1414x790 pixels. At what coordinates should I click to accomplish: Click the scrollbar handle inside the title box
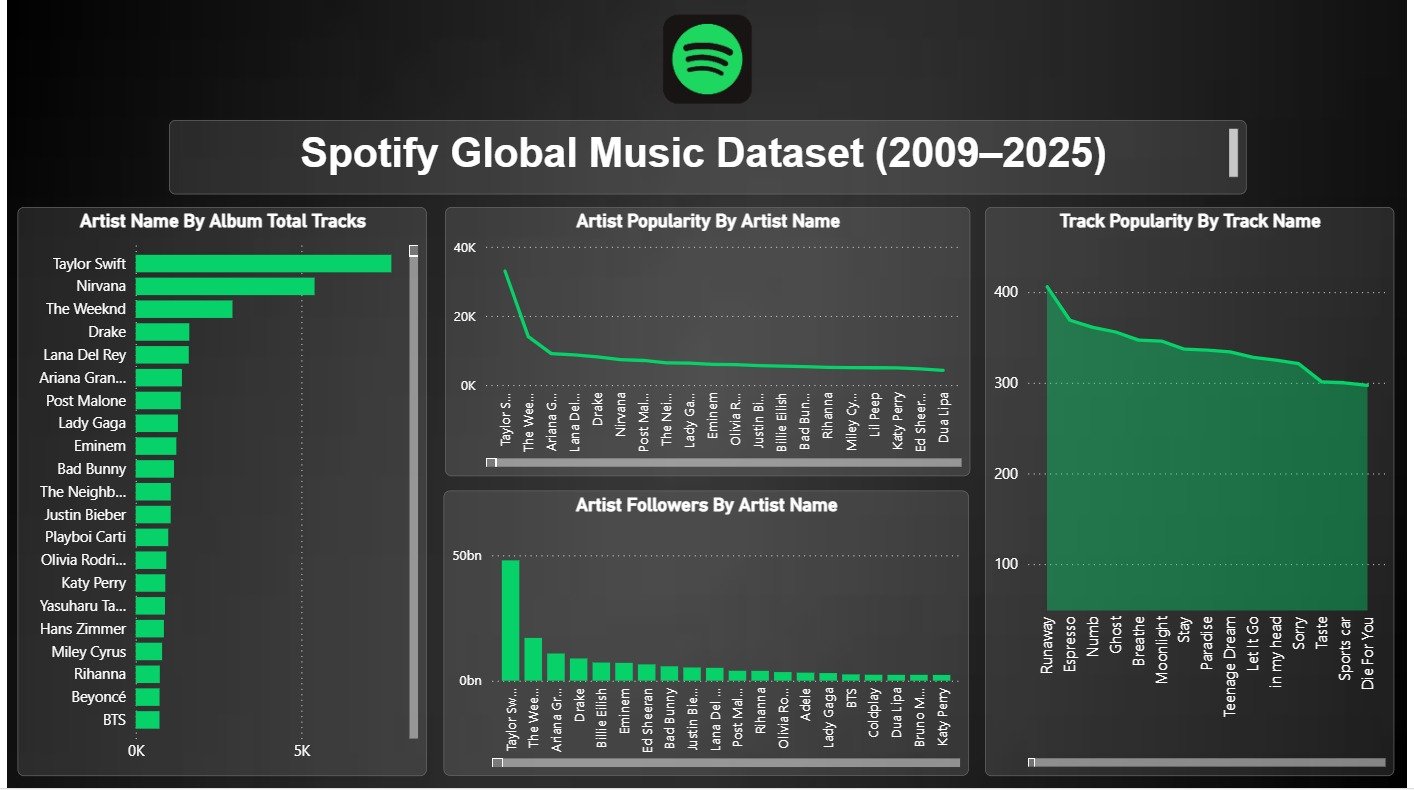pos(1233,153)
